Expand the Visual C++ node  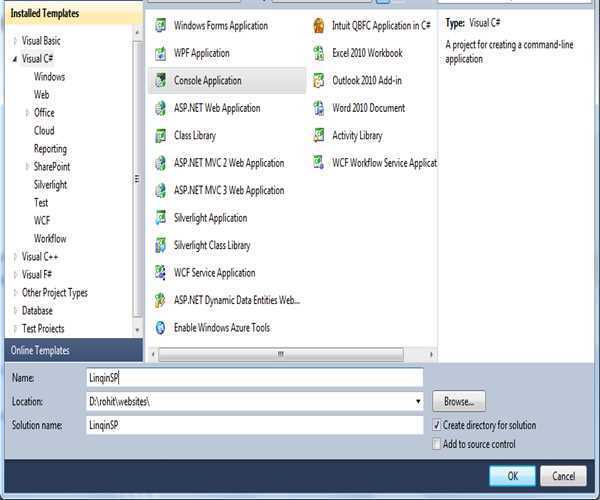[15, 257]
